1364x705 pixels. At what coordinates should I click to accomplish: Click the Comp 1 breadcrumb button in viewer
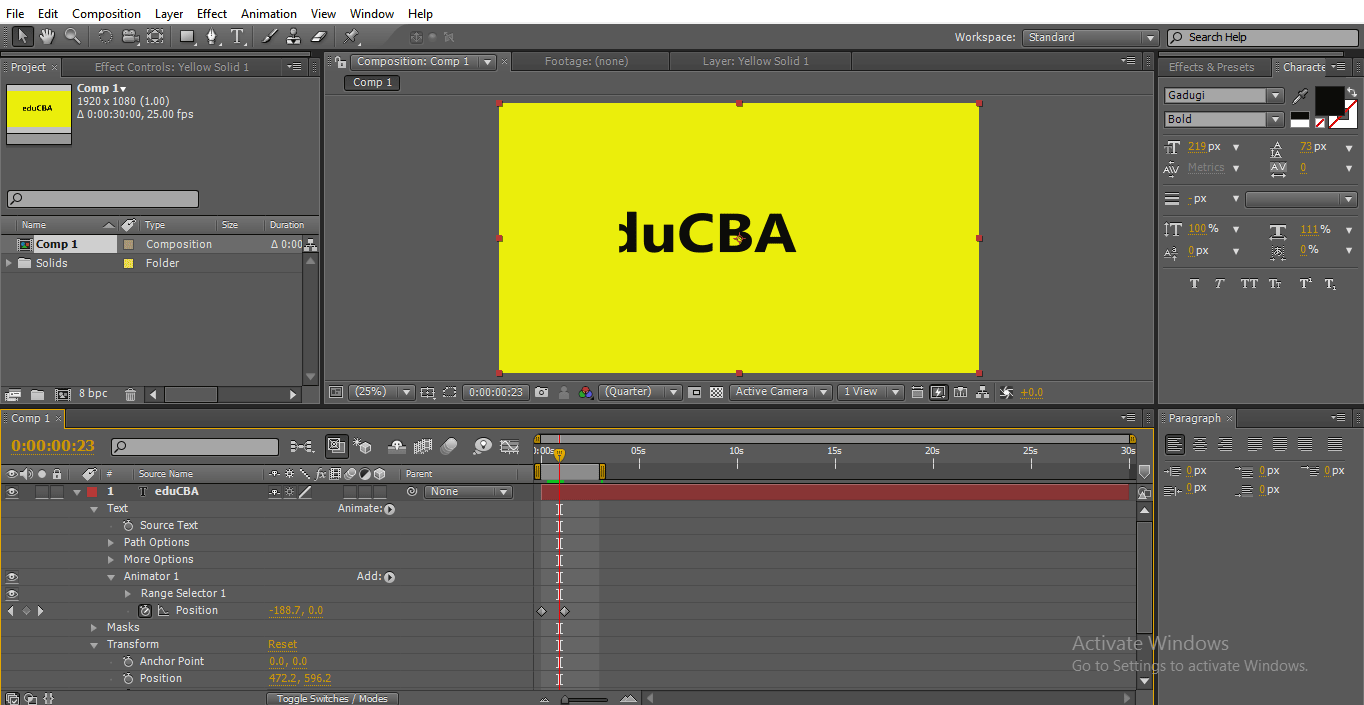(374, 83)
